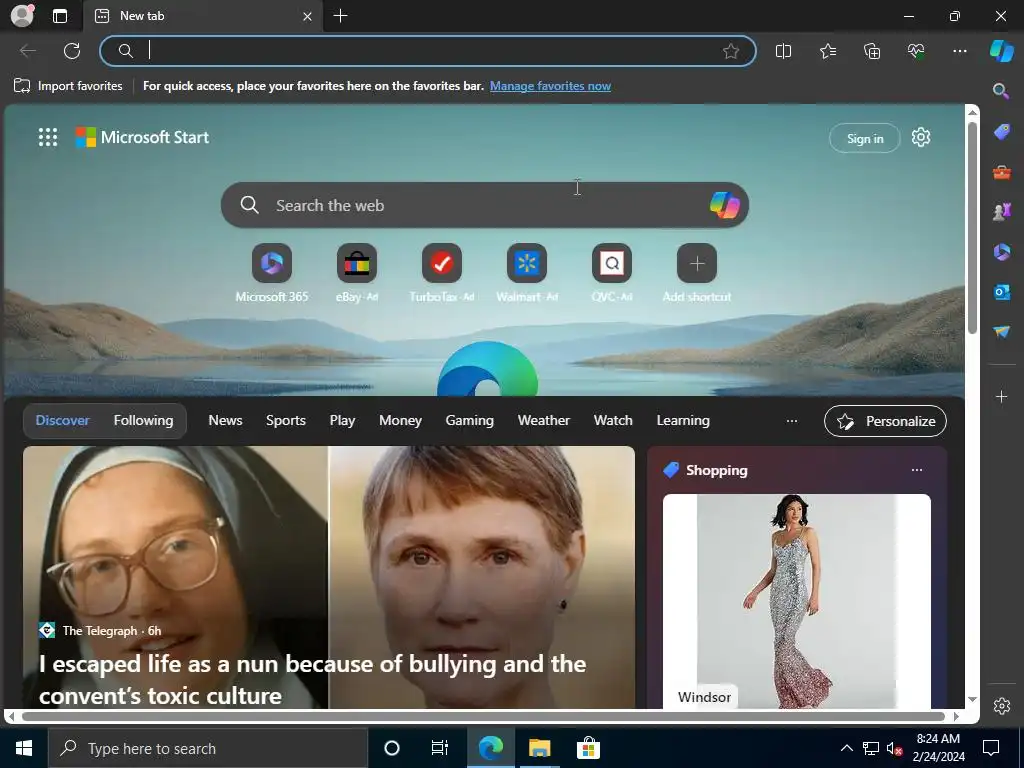Open Manage favorites now link

(550, 86)
